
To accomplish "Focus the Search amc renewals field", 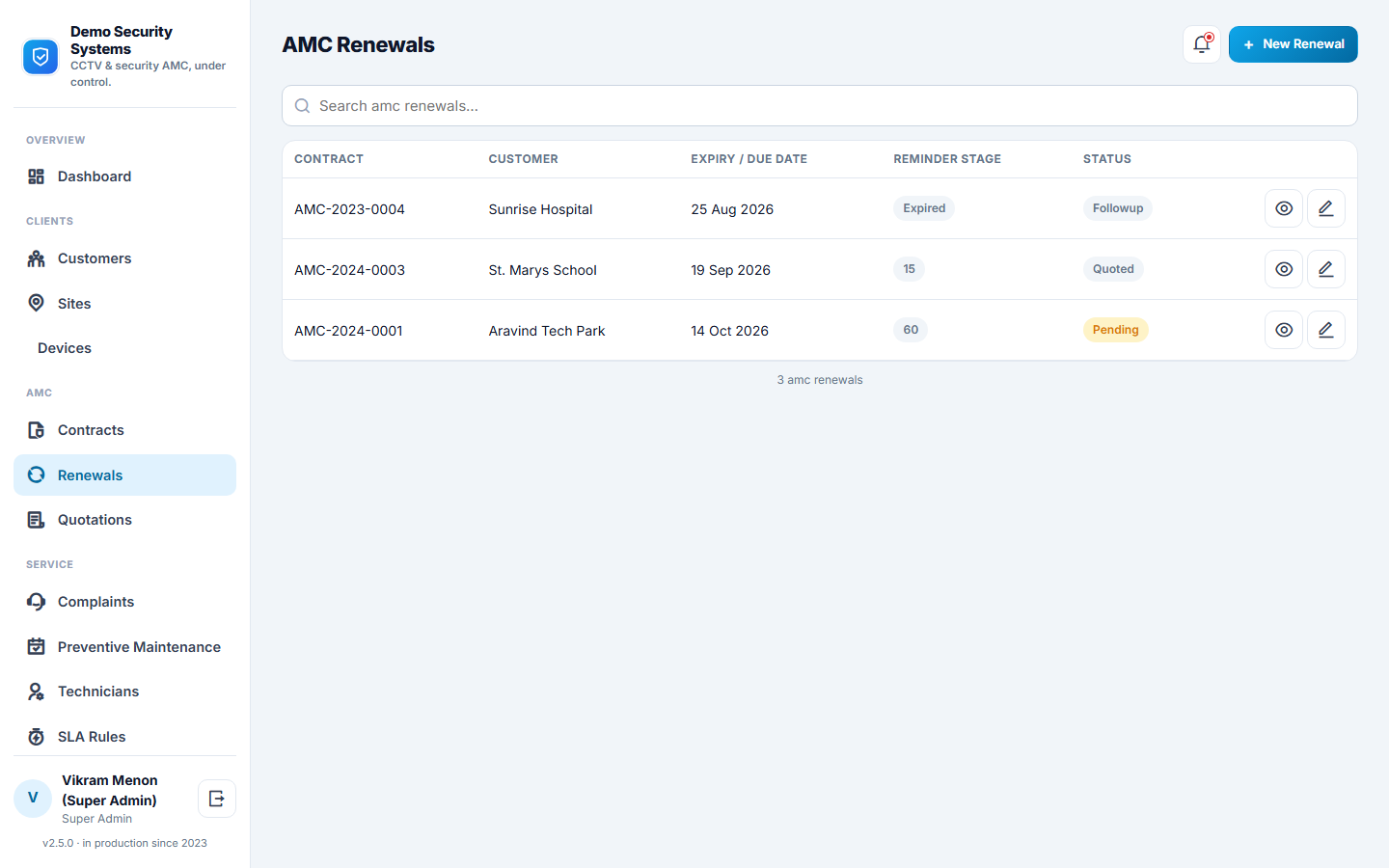I will pyautogui.click(x=820, y=106).
